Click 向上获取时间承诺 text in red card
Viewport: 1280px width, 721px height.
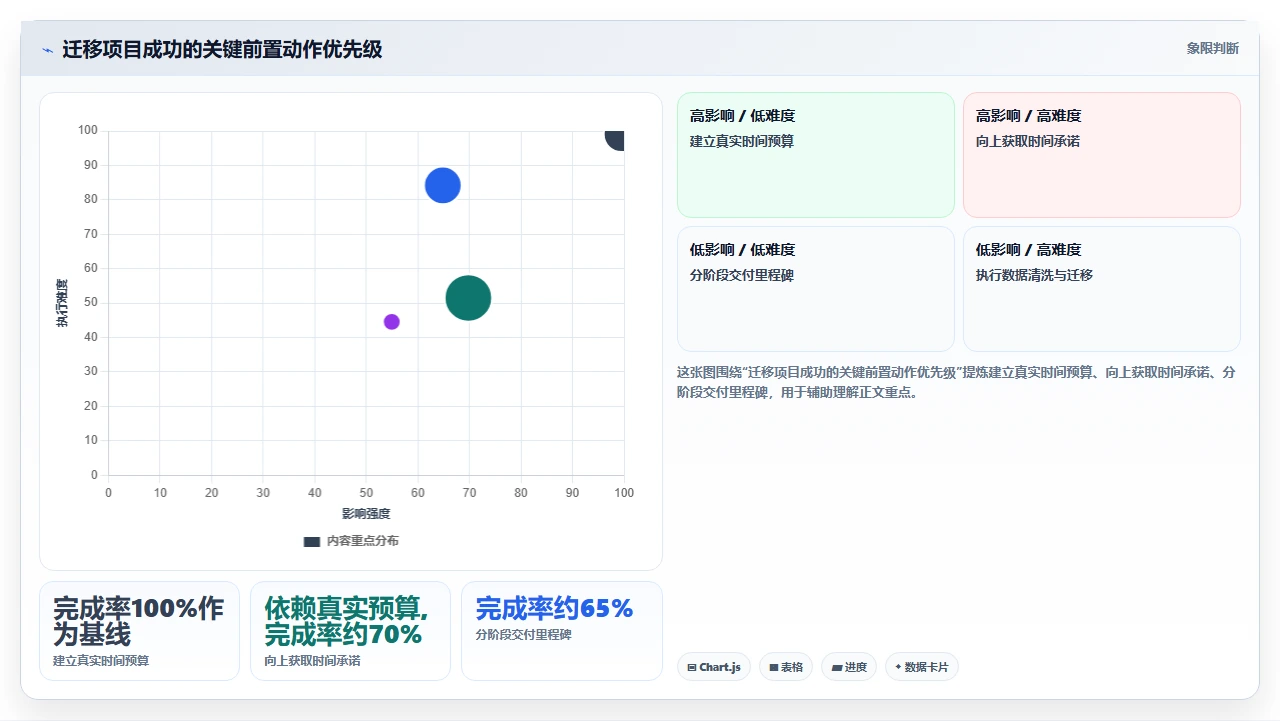[1028, 142]
